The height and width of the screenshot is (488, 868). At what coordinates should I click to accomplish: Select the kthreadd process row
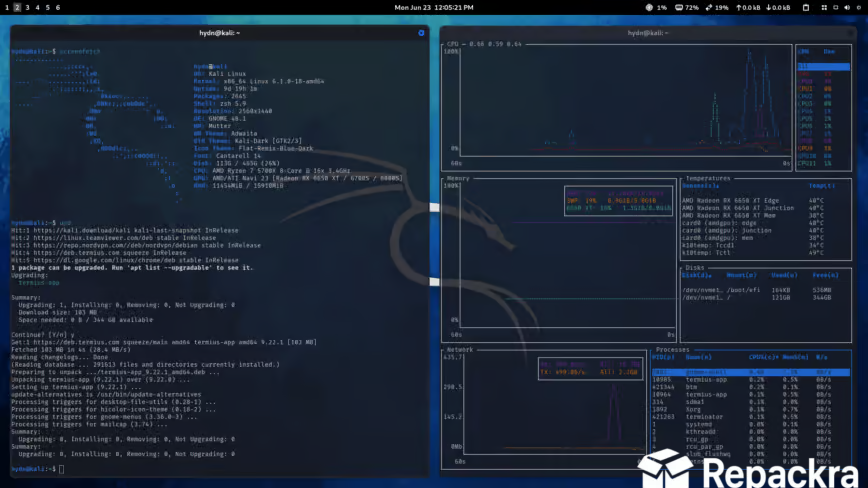tap(751, 432)
